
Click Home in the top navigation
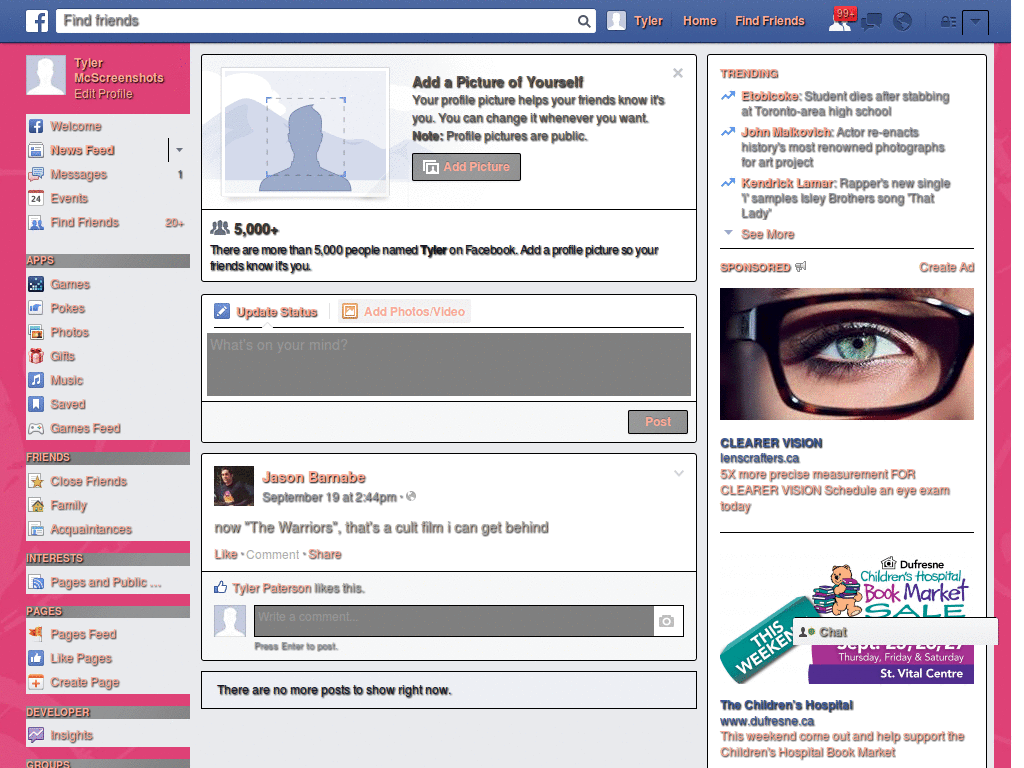click(699, 20)
